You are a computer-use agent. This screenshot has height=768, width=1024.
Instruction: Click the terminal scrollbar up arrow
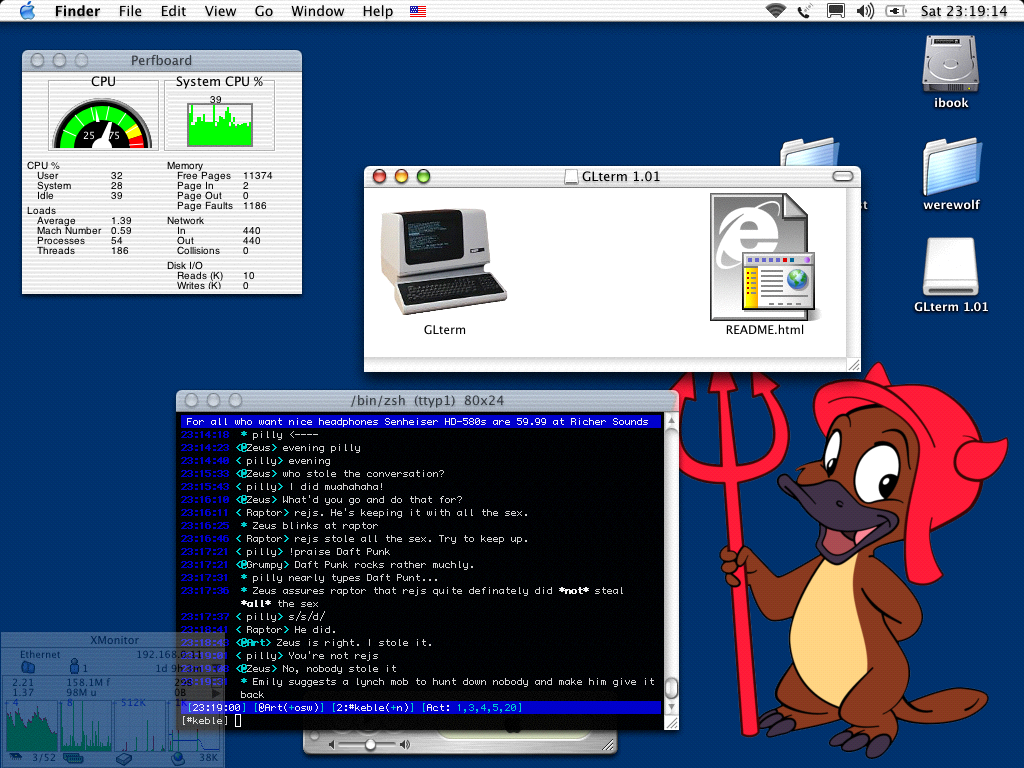click(671, 421)
